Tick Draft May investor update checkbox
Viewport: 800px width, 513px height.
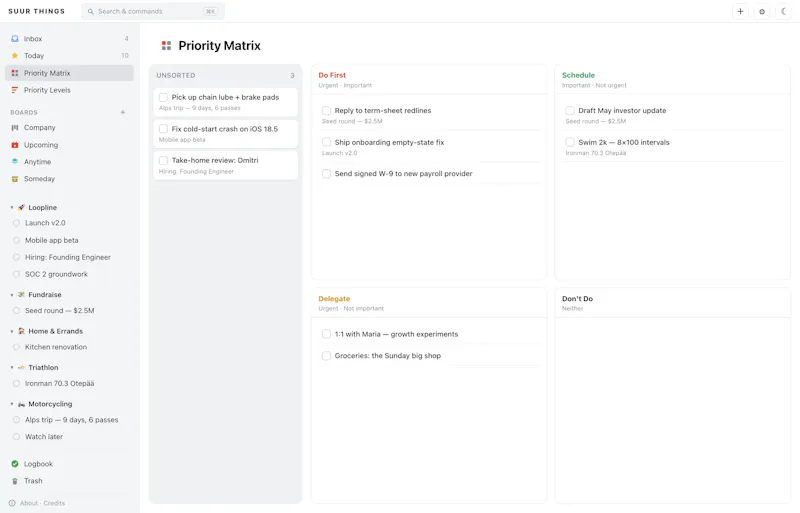(x=570, y=111)
